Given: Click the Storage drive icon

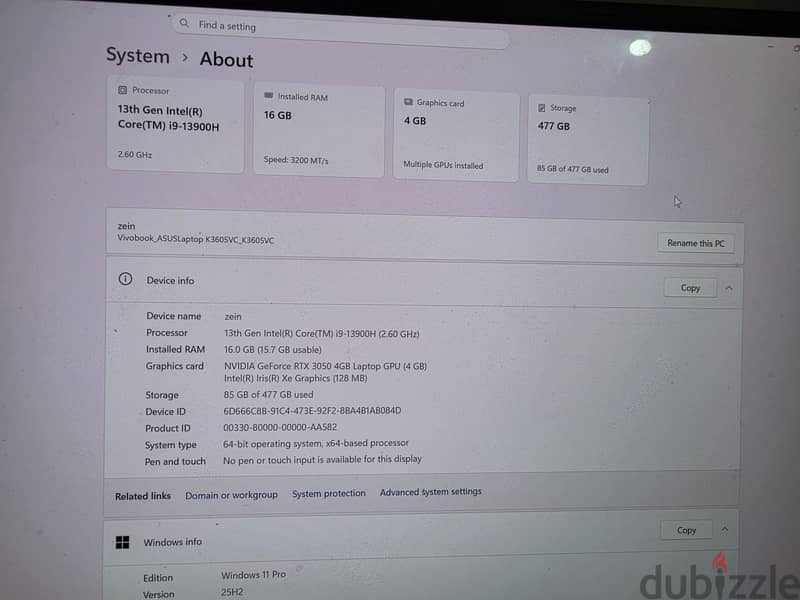Looking at the screenshot, I should pos(542,108).
